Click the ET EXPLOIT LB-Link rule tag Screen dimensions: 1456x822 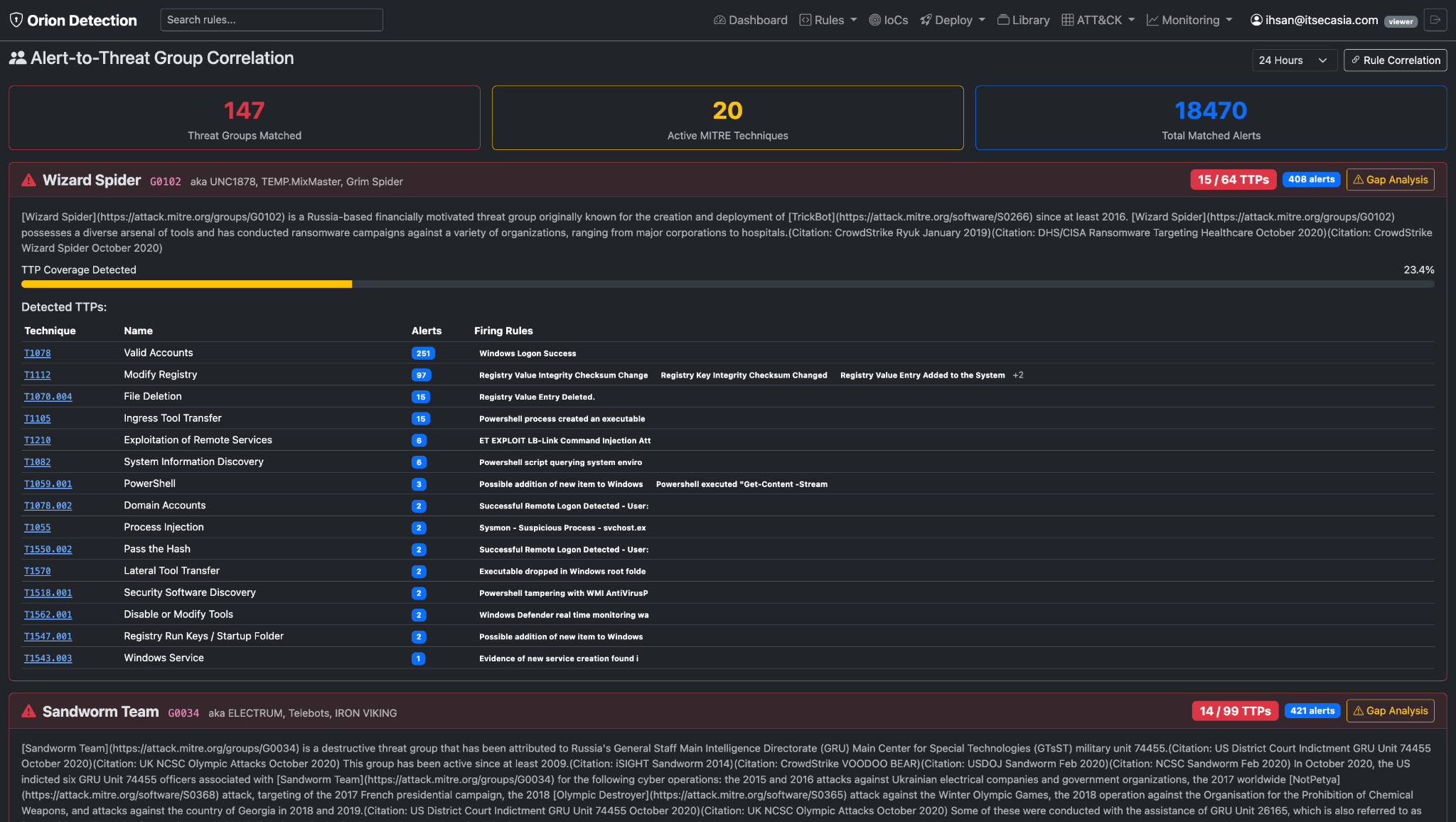565,441
